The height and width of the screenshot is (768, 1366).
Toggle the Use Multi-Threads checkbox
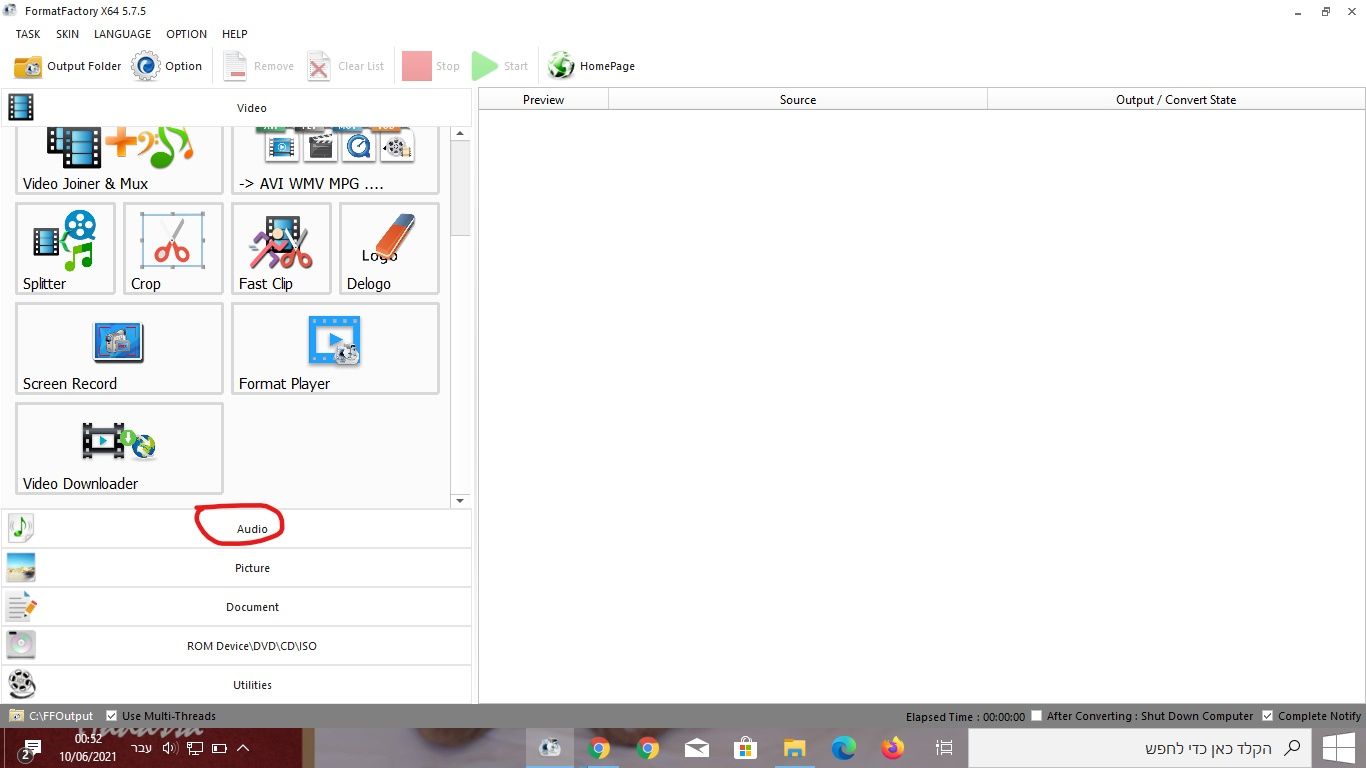111,716
